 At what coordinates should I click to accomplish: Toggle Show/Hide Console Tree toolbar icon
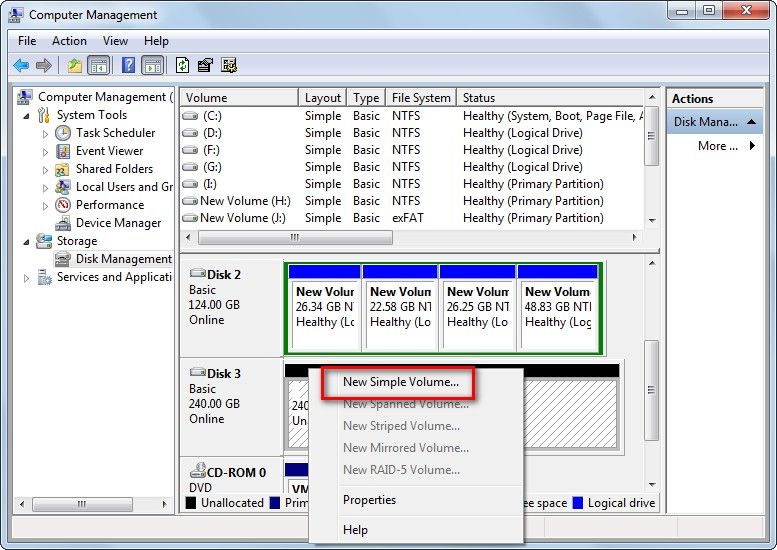point(98,65)
